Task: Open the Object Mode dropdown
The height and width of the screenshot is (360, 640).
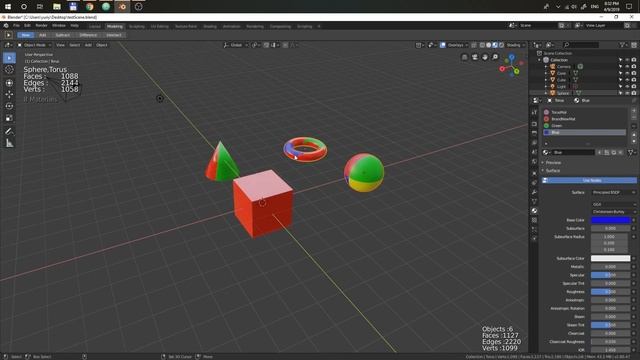Action: pos(34,45)
